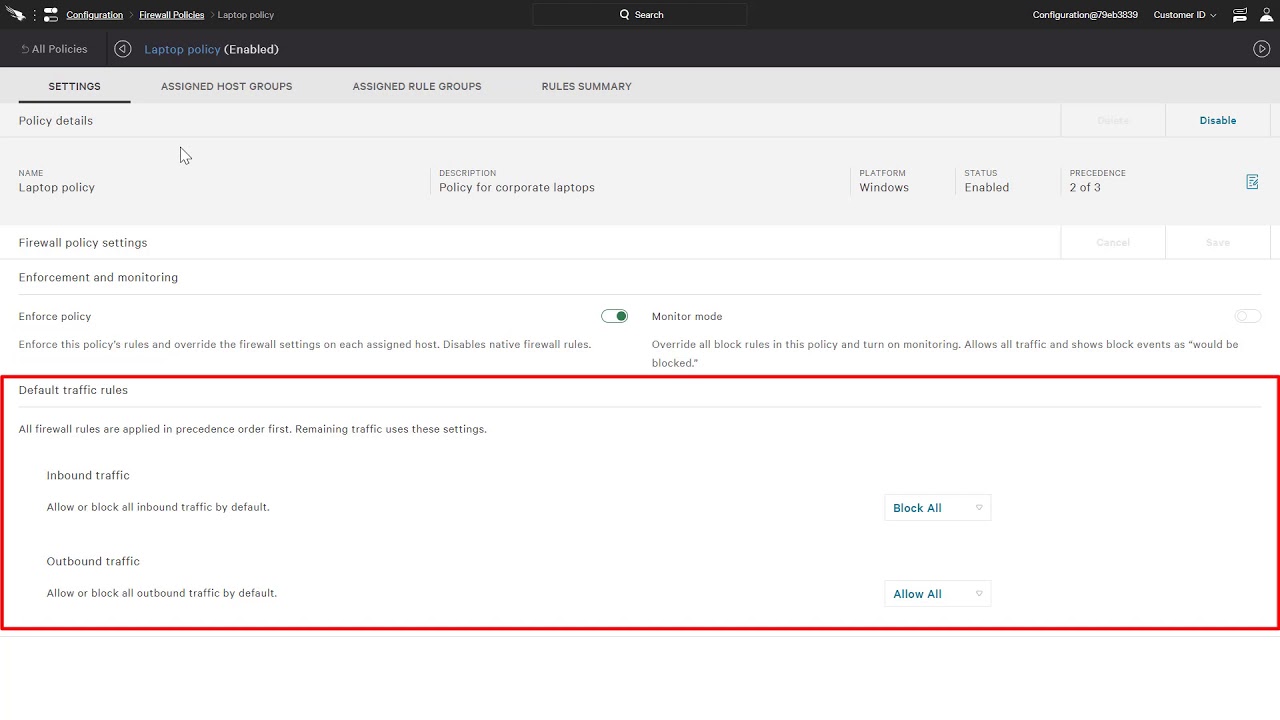
Task: Switch to Rules Summary tab
Action: (x=587, y=86)
